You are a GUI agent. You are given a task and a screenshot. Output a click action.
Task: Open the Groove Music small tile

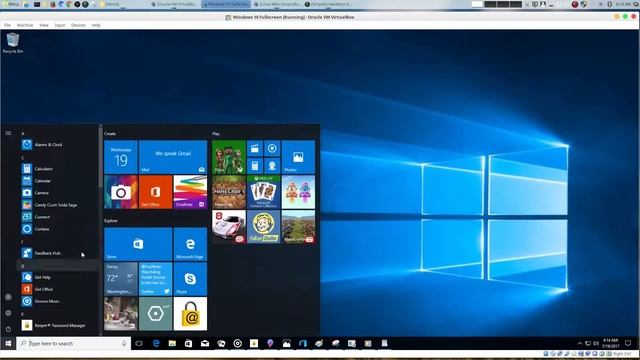pyautogui.click(x=272, y=149)
